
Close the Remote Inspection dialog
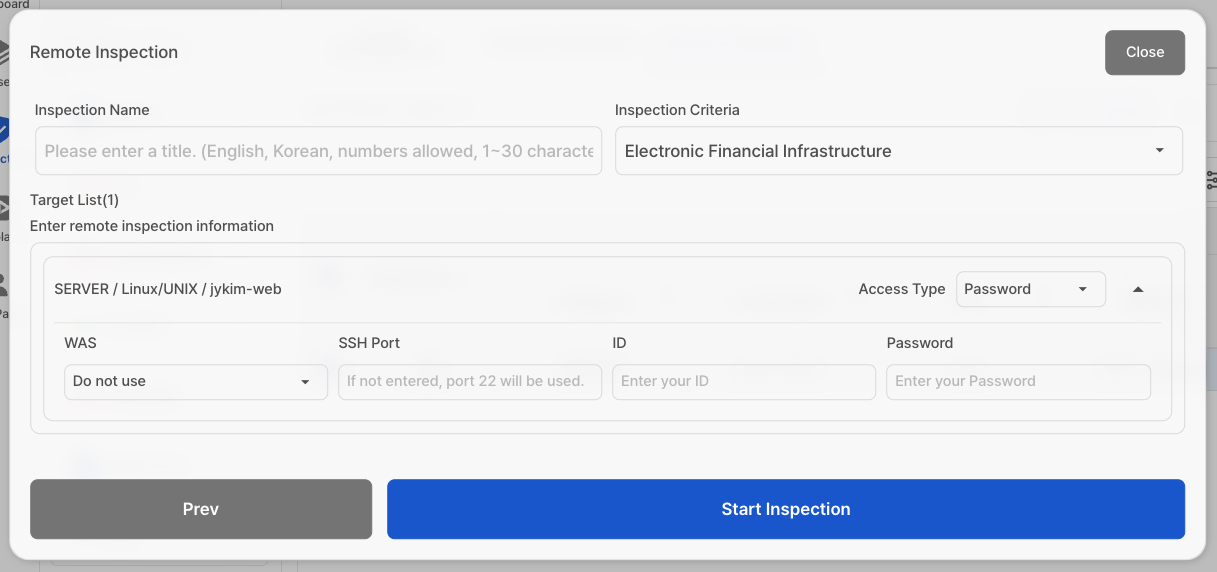pyautogui.click(x=1144, y=52)
